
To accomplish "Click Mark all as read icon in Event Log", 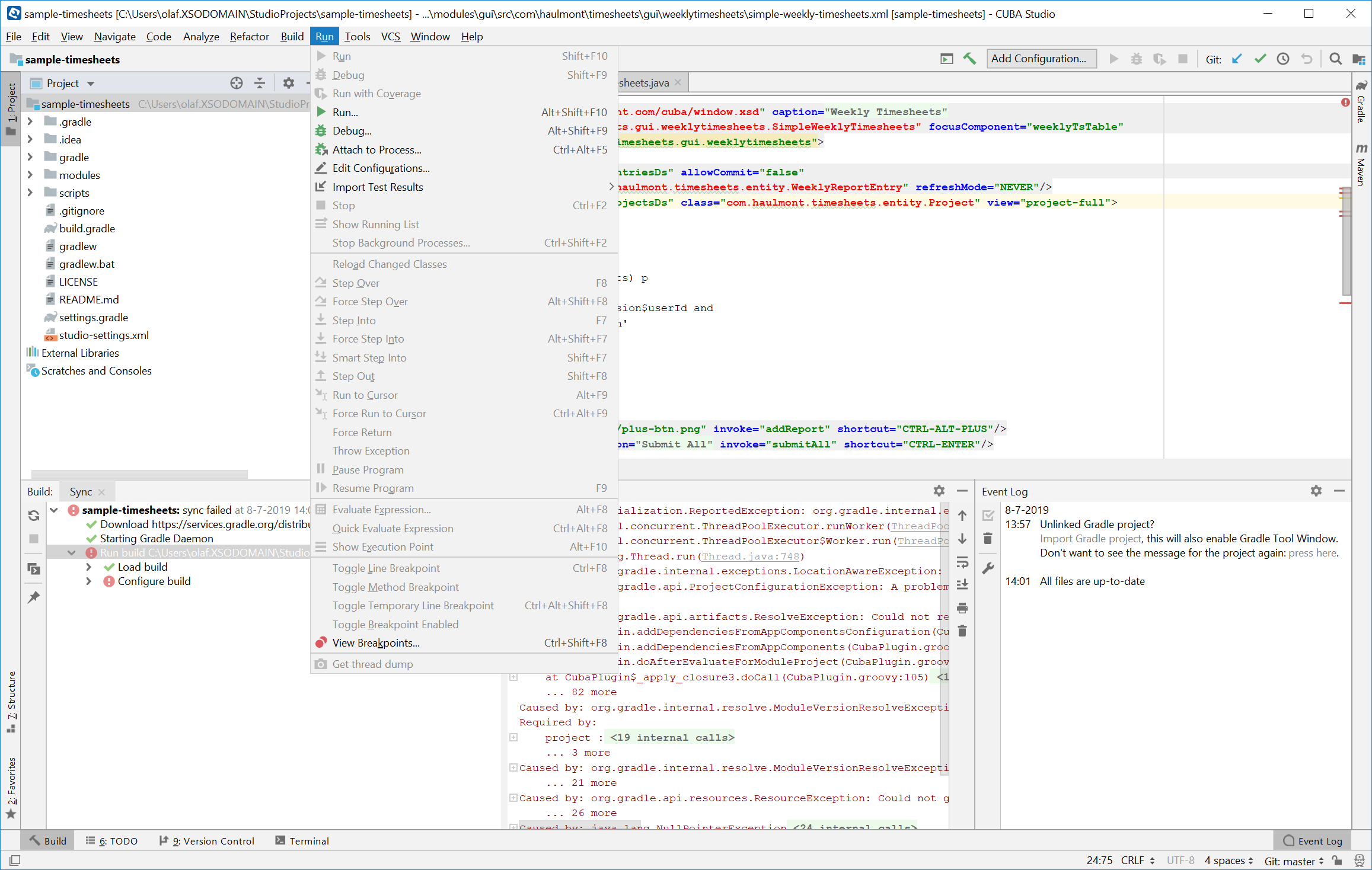I will [988, 516].
